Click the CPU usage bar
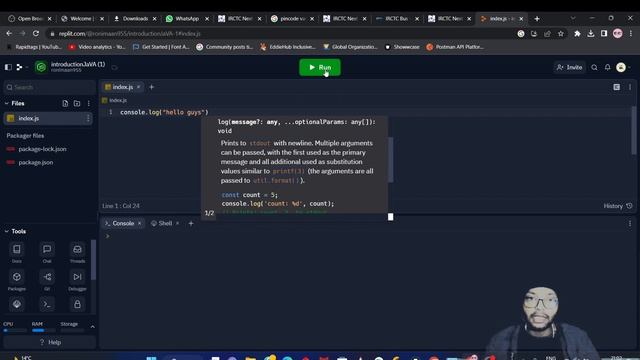This screenshot has width=640, height=360. [15, 330]
